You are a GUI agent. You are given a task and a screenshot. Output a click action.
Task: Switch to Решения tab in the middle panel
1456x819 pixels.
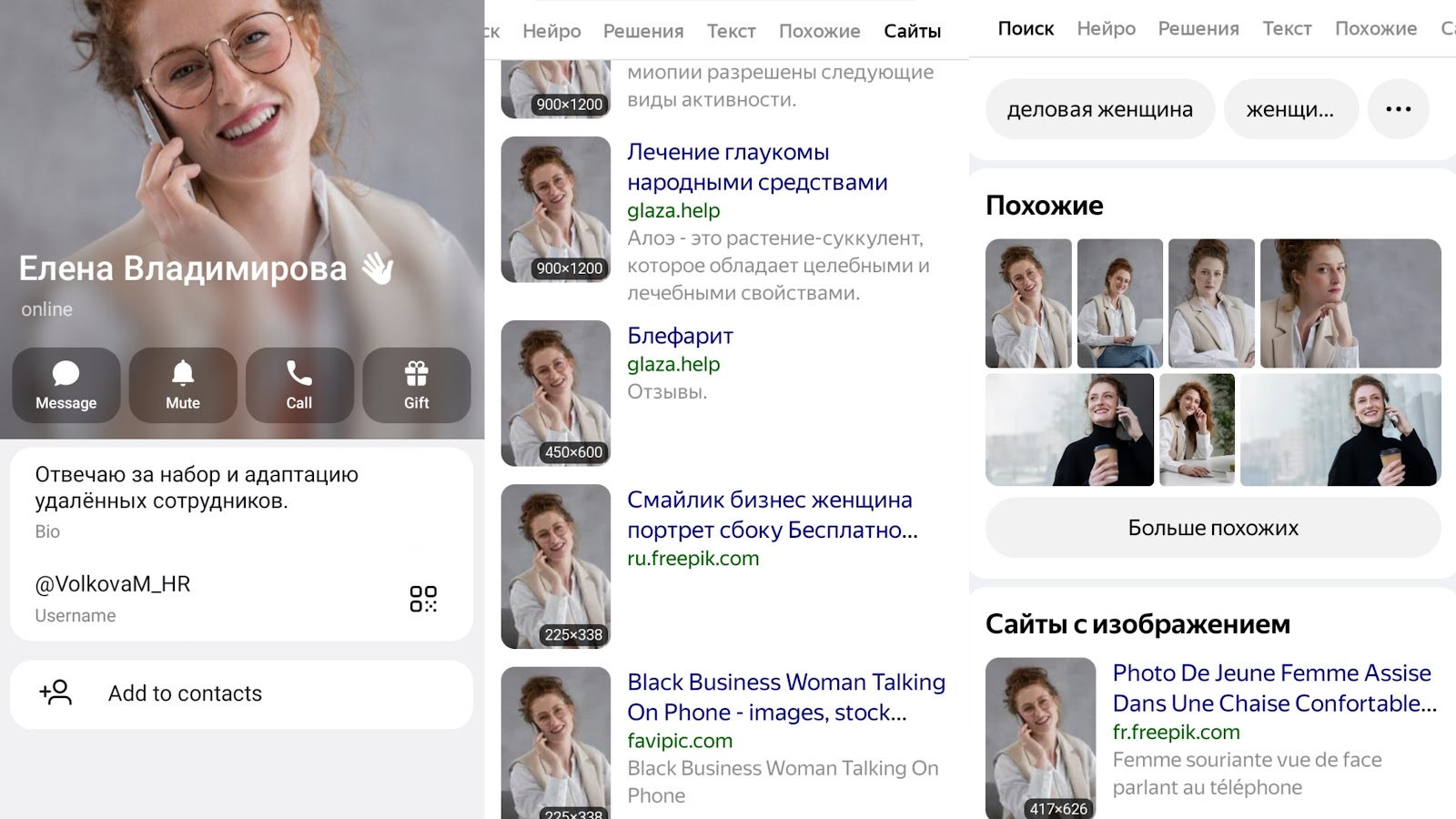click(x=643, y=31)
